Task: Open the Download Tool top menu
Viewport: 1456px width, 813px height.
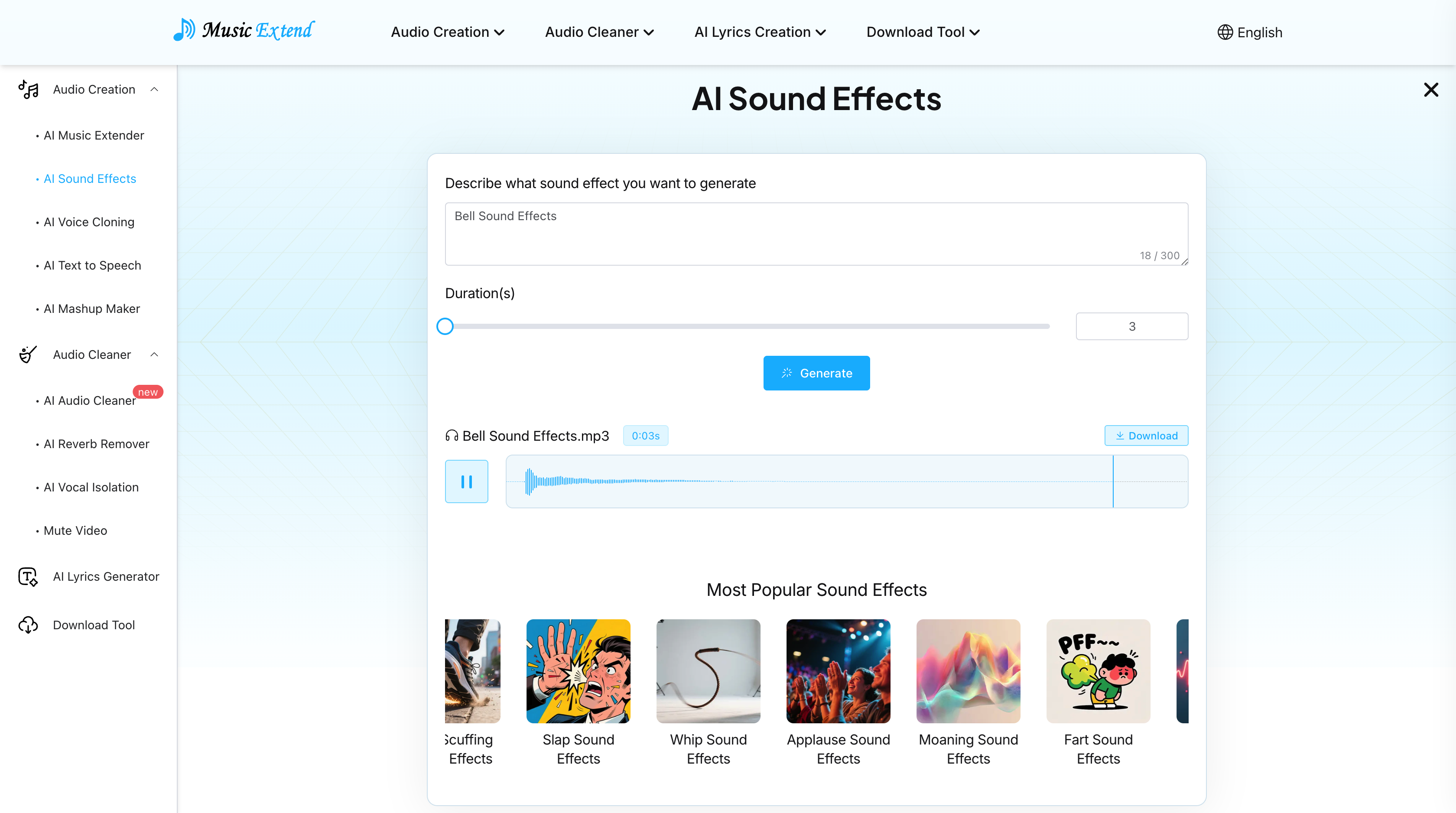Action: click(x=923, y=32)
